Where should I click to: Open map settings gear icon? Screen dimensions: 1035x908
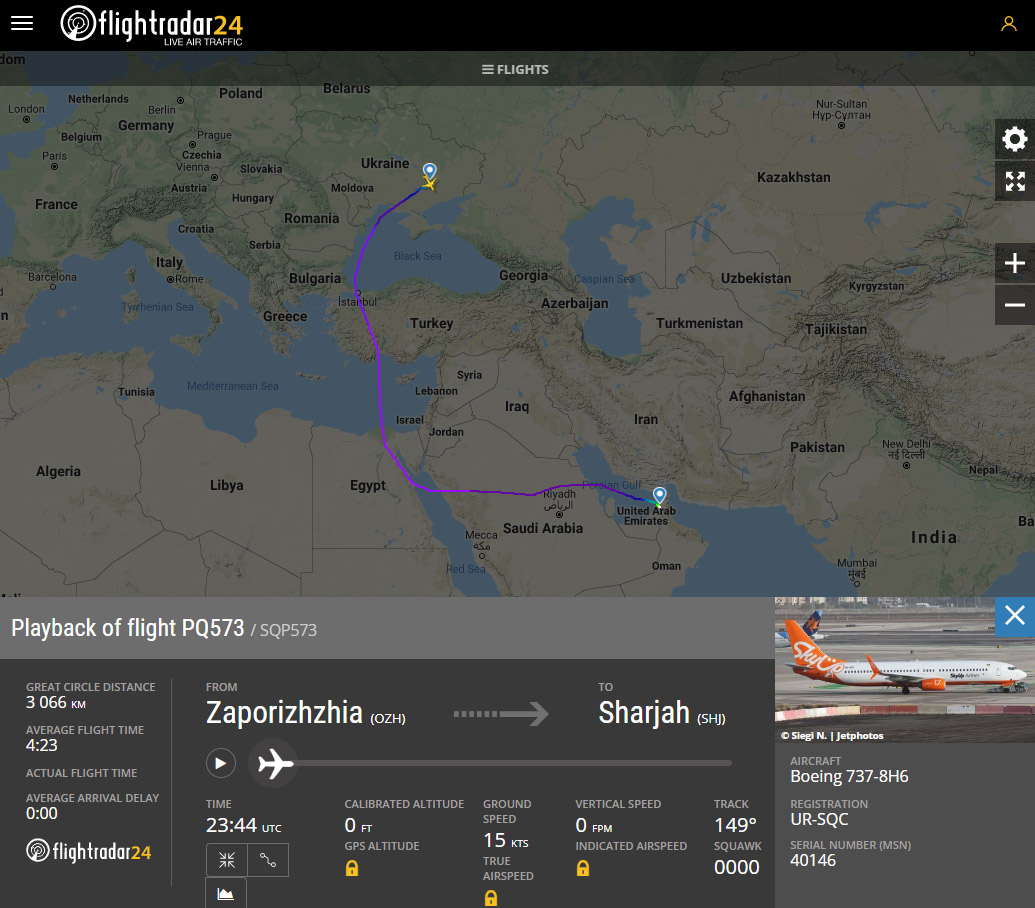(1015, 139)
